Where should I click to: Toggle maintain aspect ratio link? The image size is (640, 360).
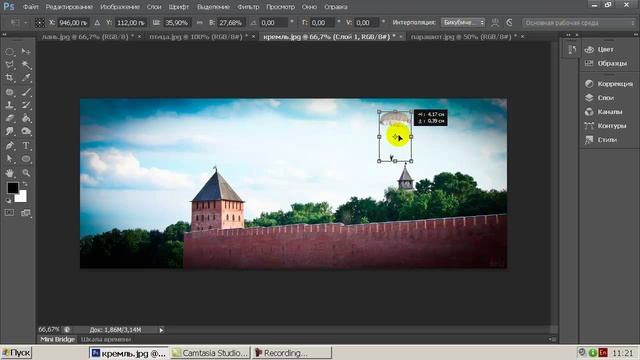point(200,23)
